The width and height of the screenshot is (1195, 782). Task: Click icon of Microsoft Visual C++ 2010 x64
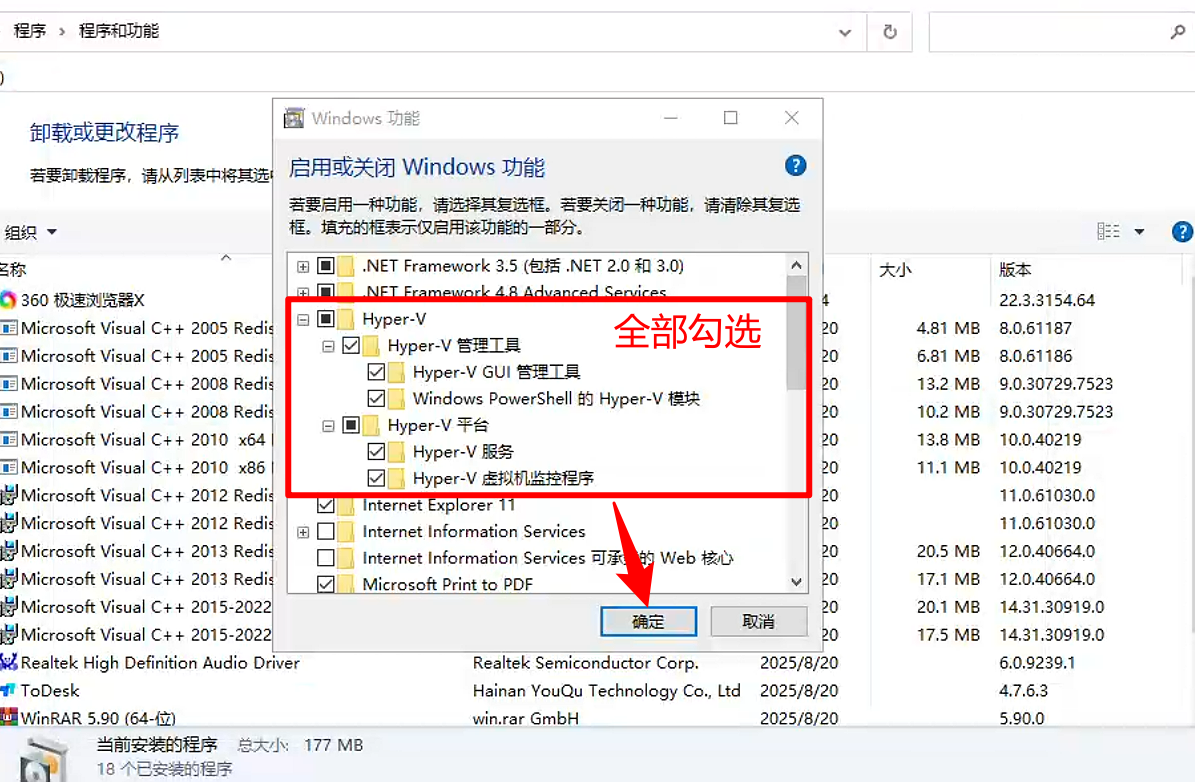8,440
